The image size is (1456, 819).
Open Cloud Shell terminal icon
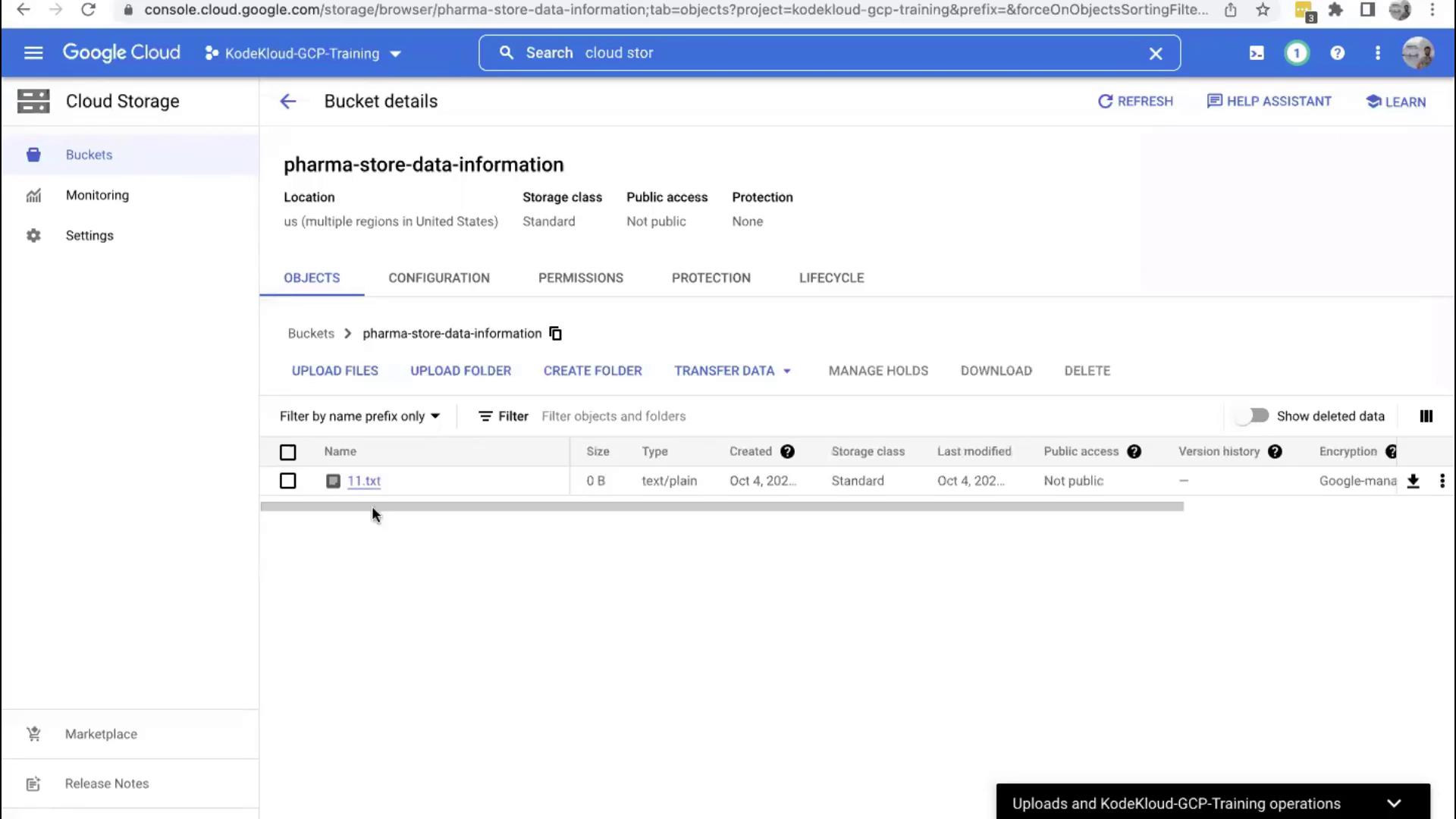(1257, 53)
